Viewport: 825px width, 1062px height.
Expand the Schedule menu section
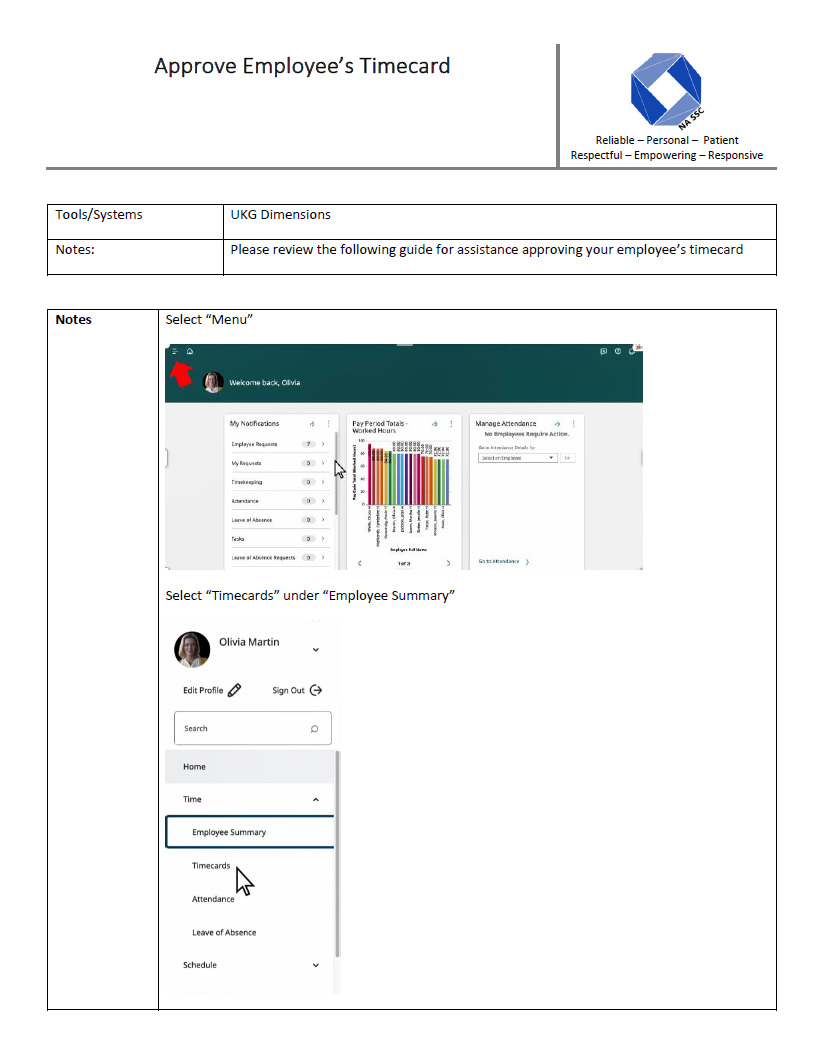pyautogui.click(x=316, y=966)
